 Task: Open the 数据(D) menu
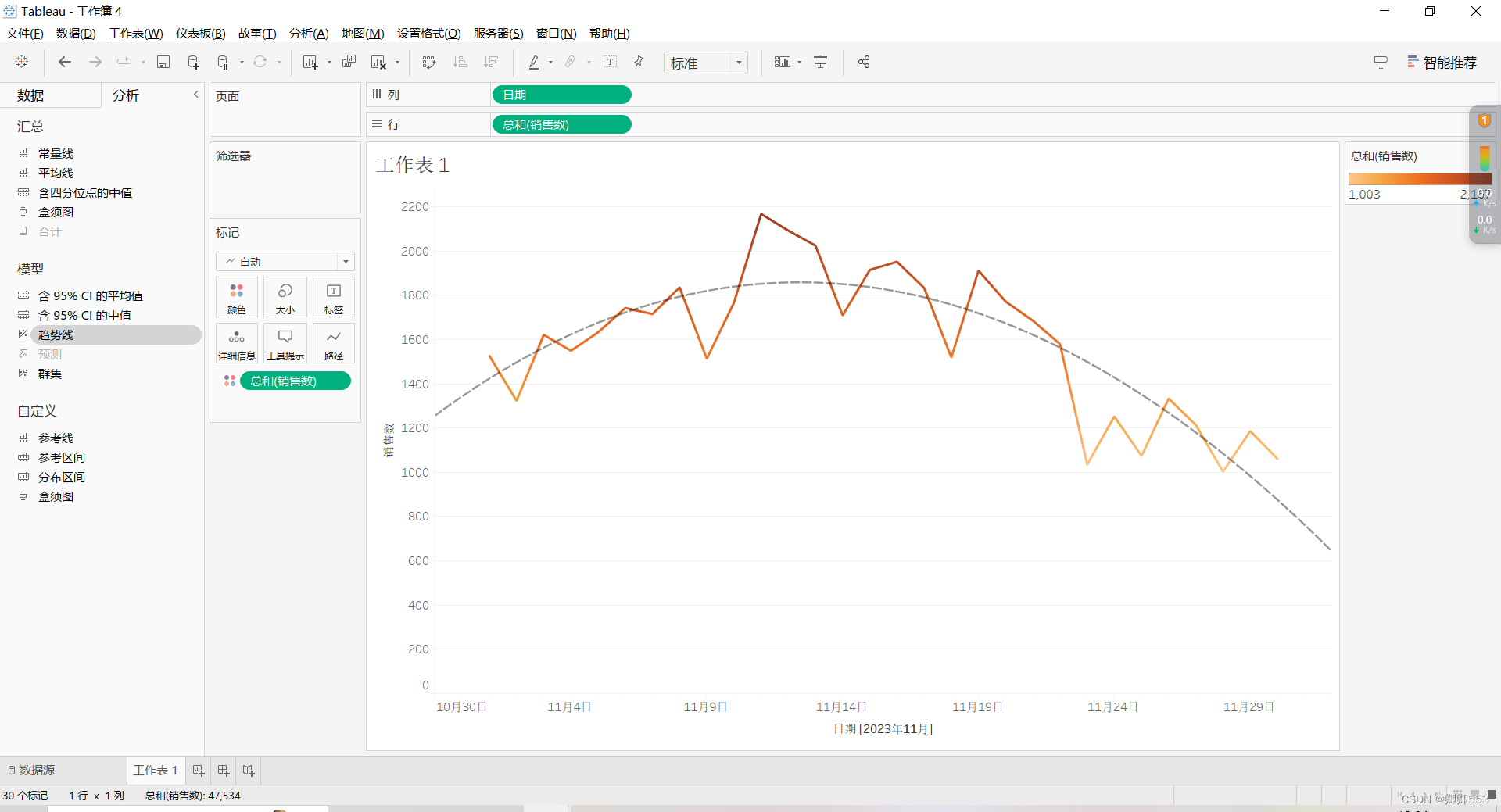pyautogui.click(x=76, y=33)
